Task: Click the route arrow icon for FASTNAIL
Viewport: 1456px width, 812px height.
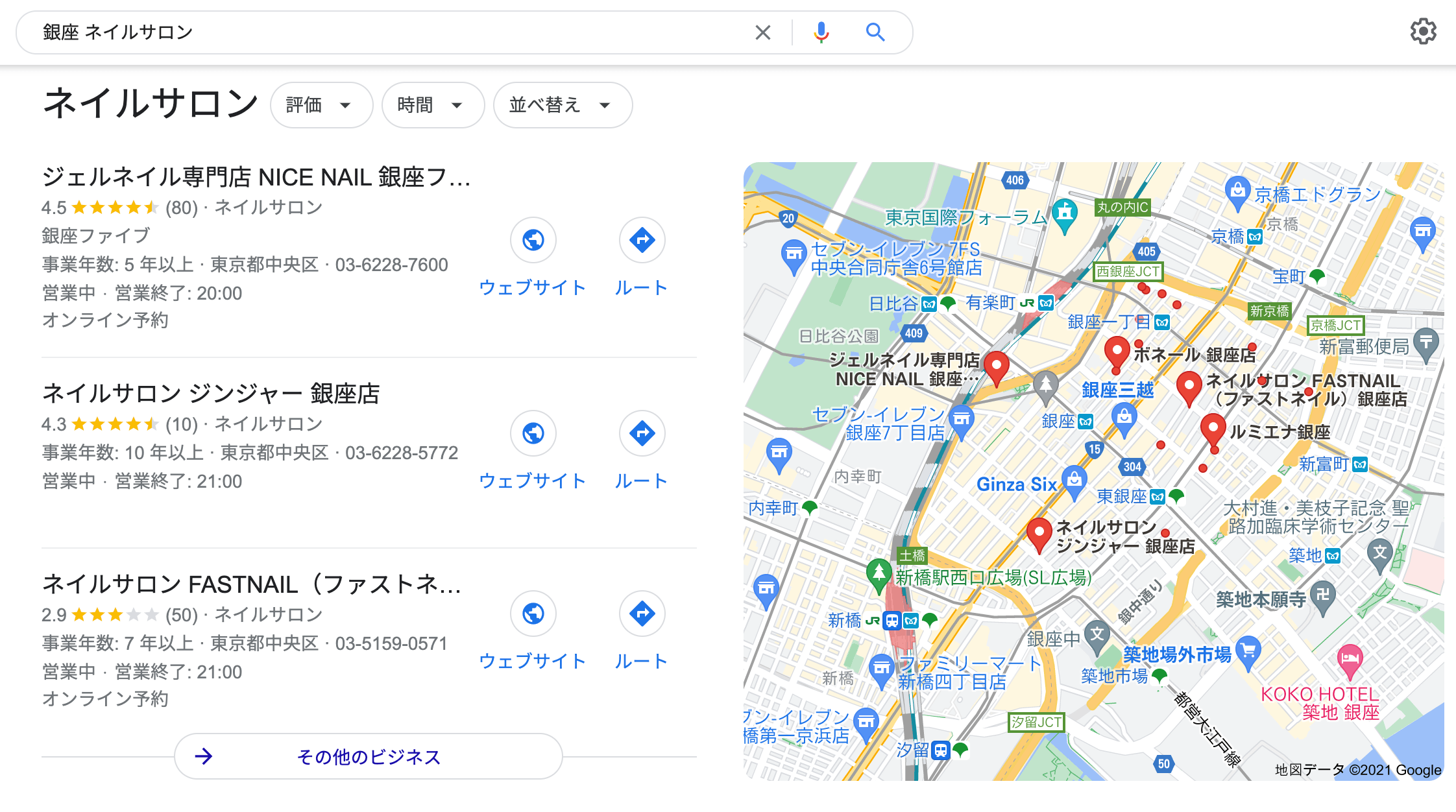Action: (x=642, y=614)
